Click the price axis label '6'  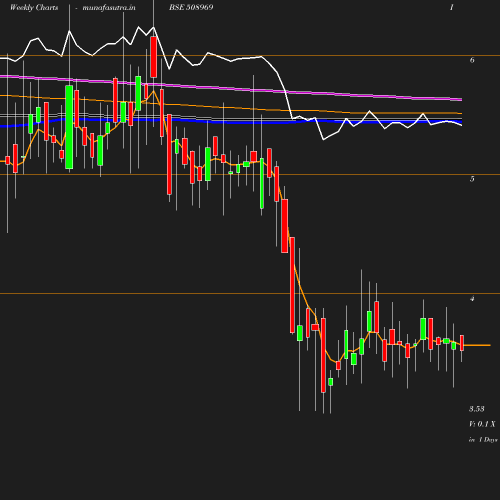pos(472,60)
